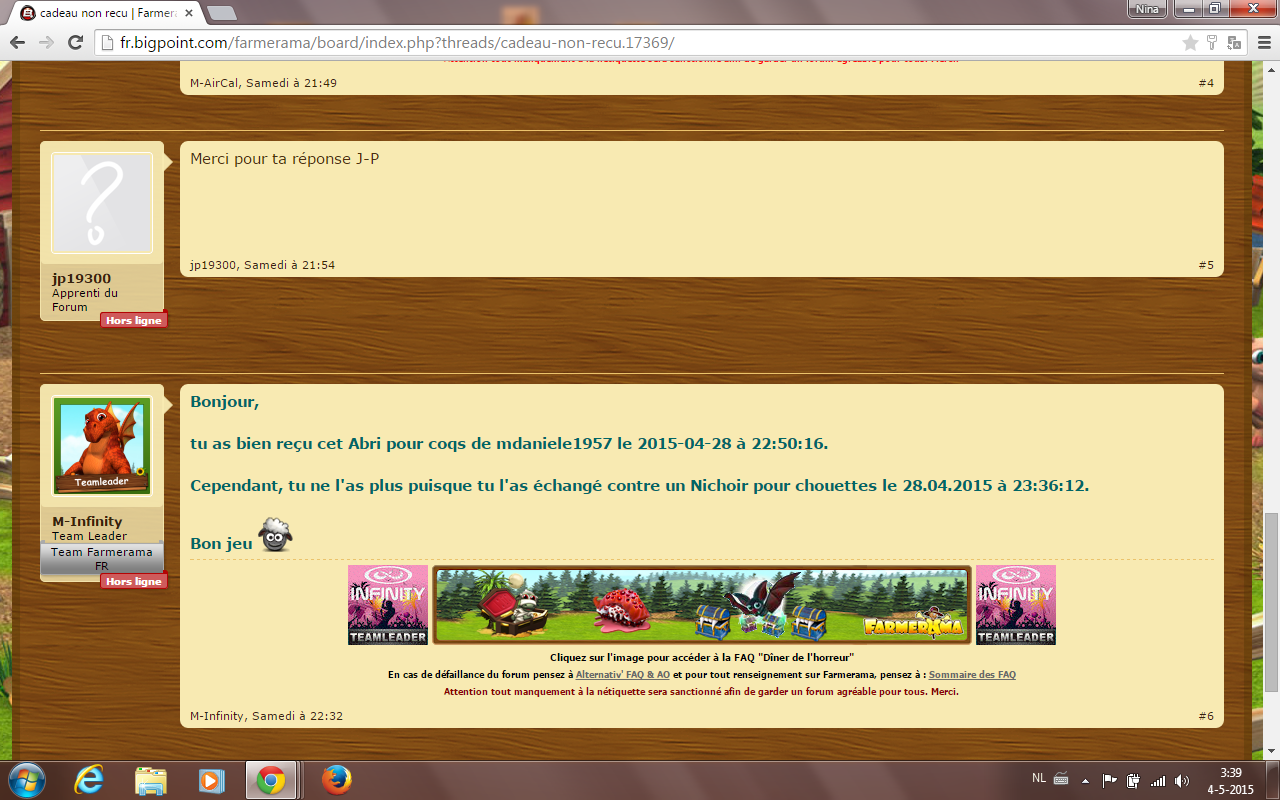Click the Team Farmerama FR banner
The image size is (1280, 800).
(101, 559)
